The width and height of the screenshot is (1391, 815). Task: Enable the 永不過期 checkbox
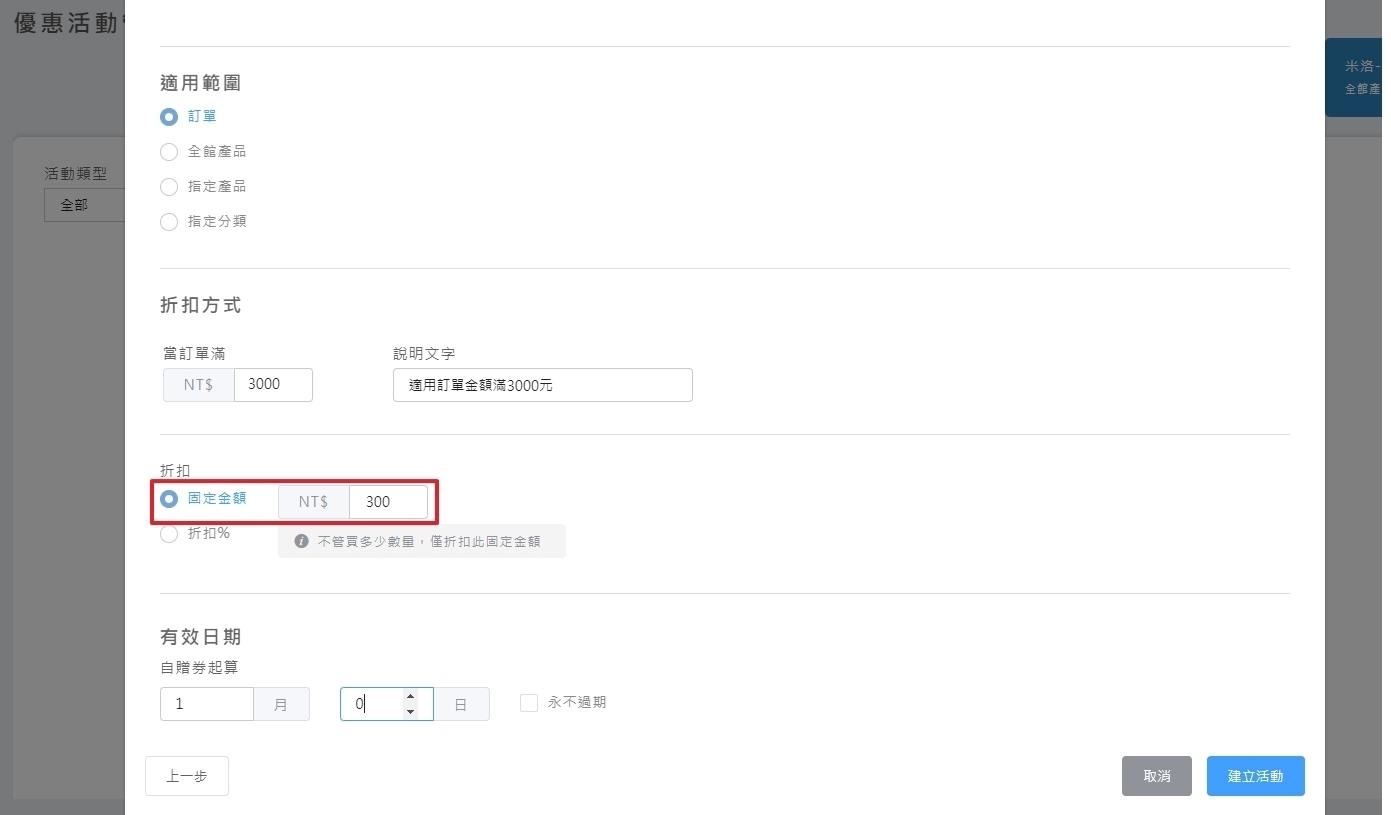(529, 703)
